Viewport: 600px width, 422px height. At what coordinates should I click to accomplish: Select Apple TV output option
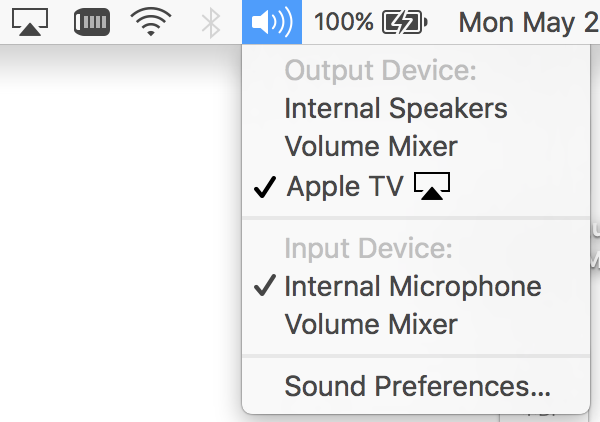point(345,186)
